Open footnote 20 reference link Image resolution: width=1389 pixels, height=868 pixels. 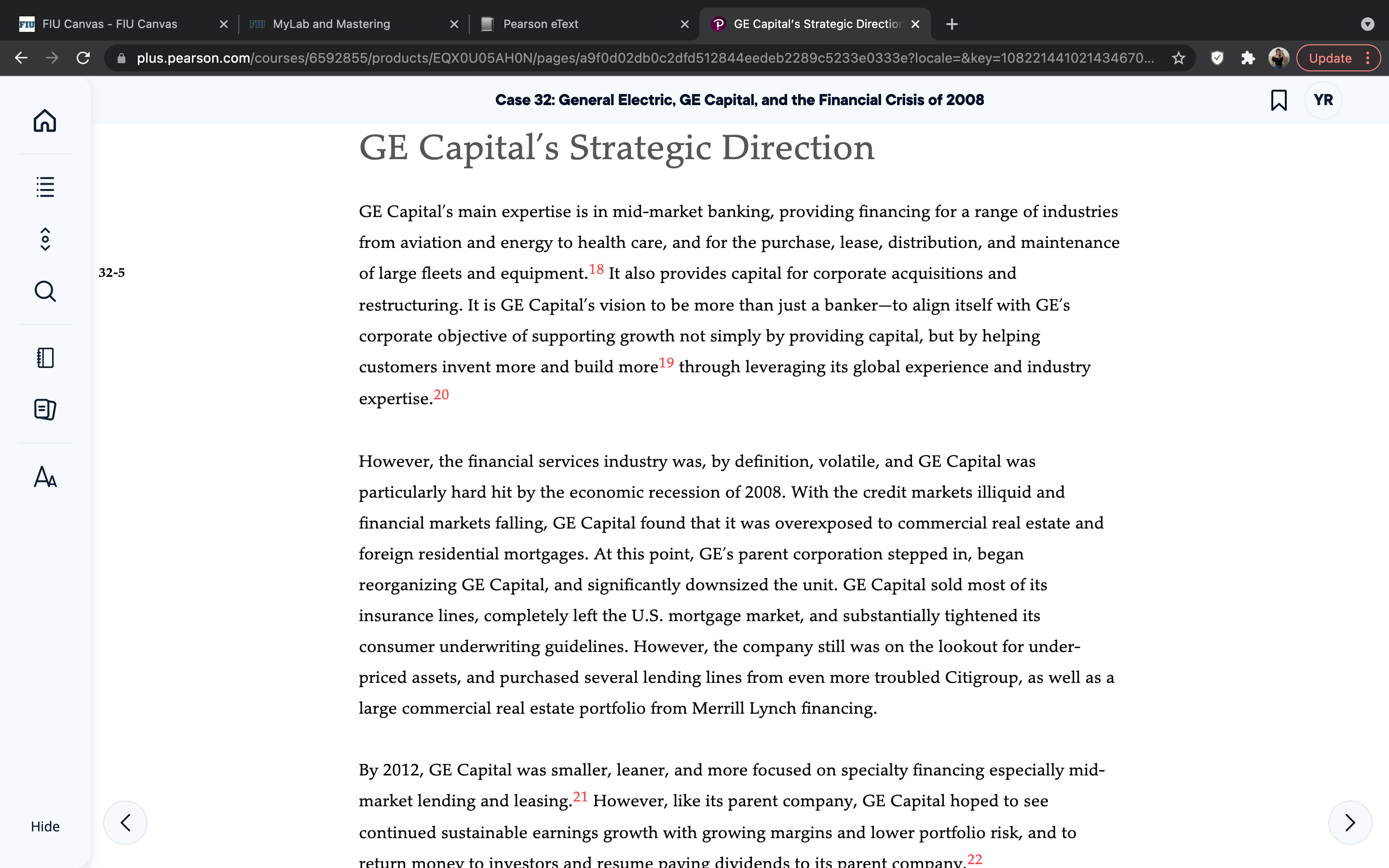click(441, 394)
